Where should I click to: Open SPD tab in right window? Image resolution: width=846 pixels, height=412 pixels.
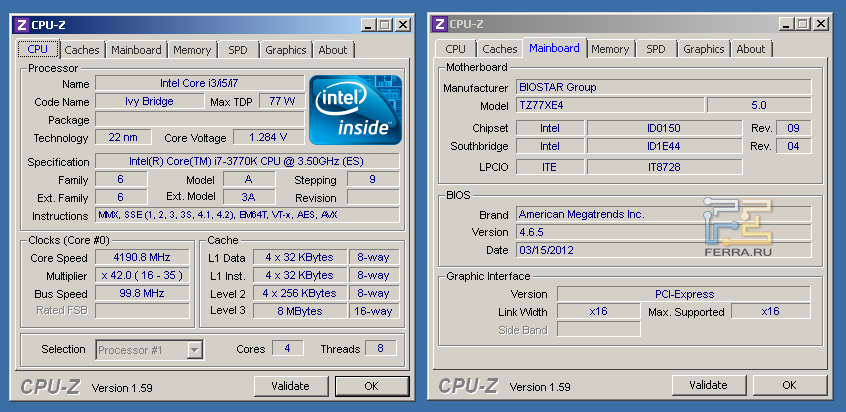[656, 49]
